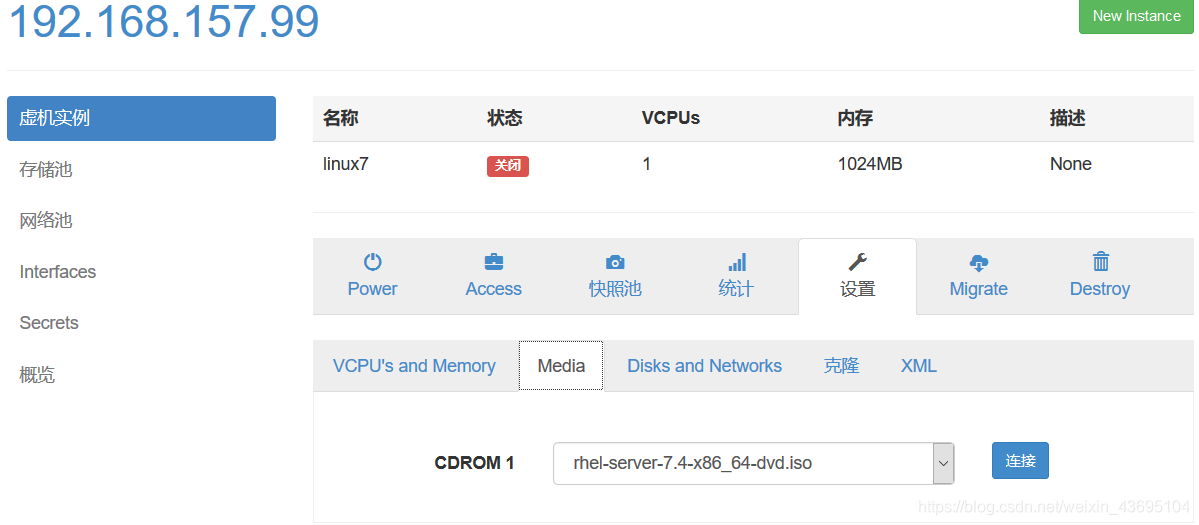The width and height of the screenshot is (1199, 525).
Task: Open 存储池 in the sidebar
Action: [46, 170]
